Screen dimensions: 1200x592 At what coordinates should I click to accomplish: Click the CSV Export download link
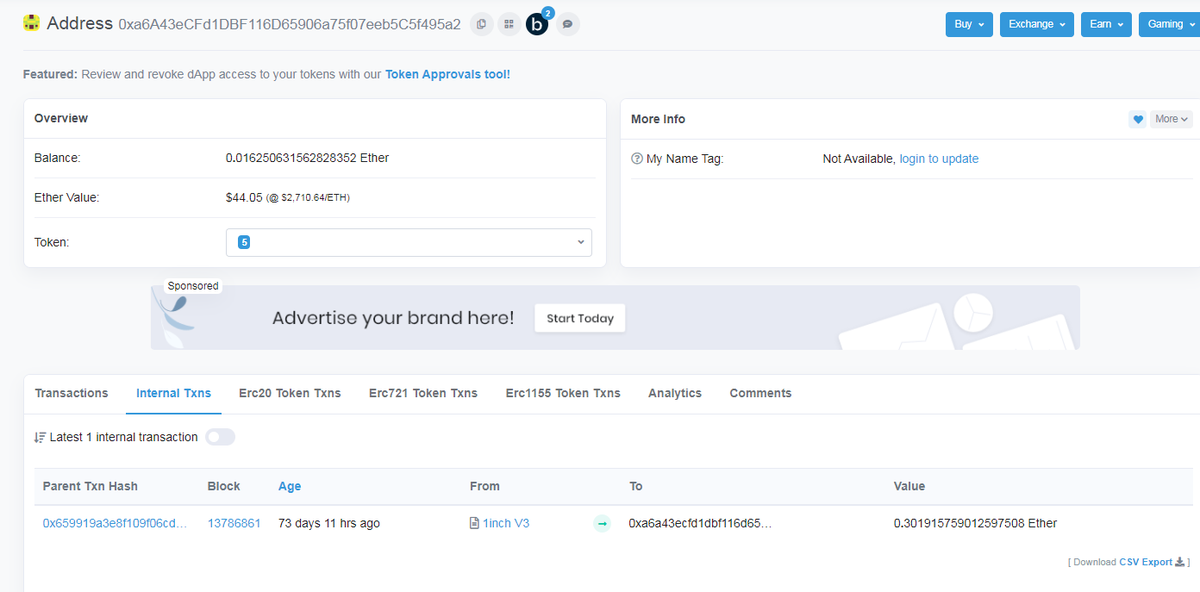pyautogui.click(x=1145, y=562)
